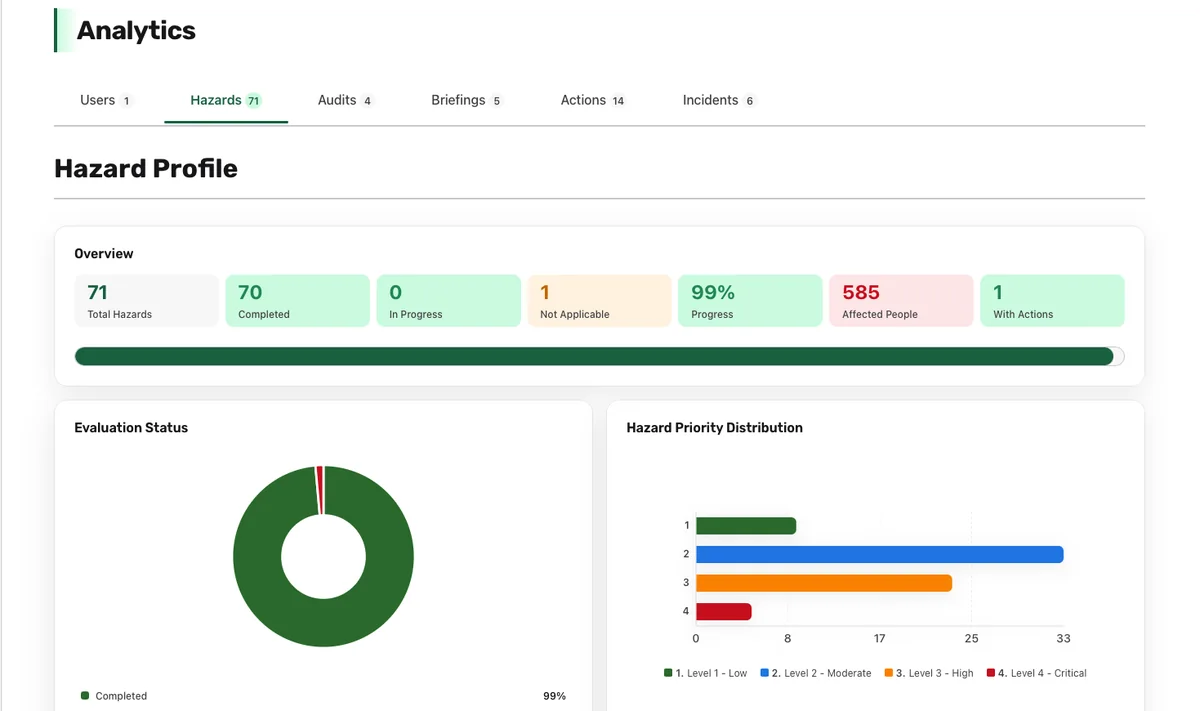Click the Evaluation Status title
The height and width of the screenshot is (711, 1200).
(131, 427)
